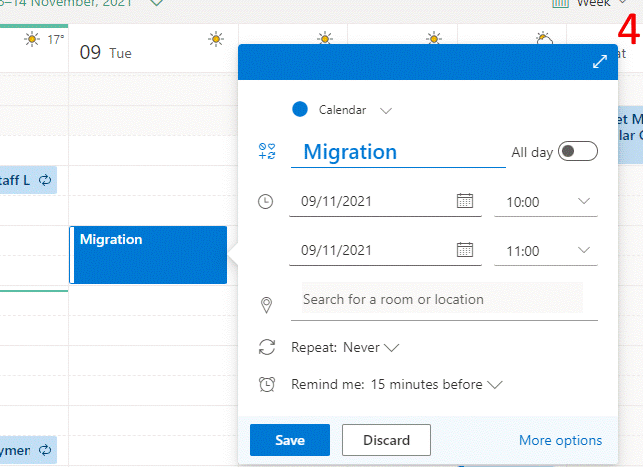Image resolution: width=643 pixels, height=467 pixels.
Task: Open the Week view dropdown
Action: tap(590, 3)
